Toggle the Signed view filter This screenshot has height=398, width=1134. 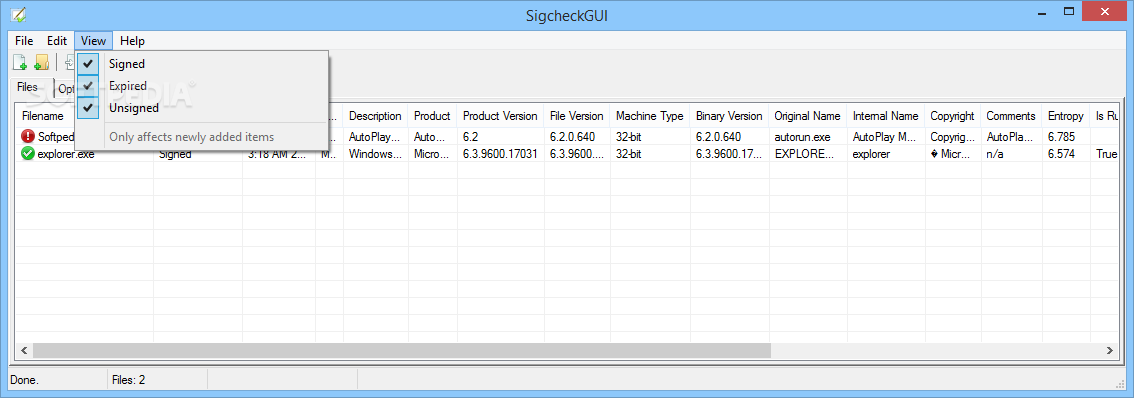202,64
